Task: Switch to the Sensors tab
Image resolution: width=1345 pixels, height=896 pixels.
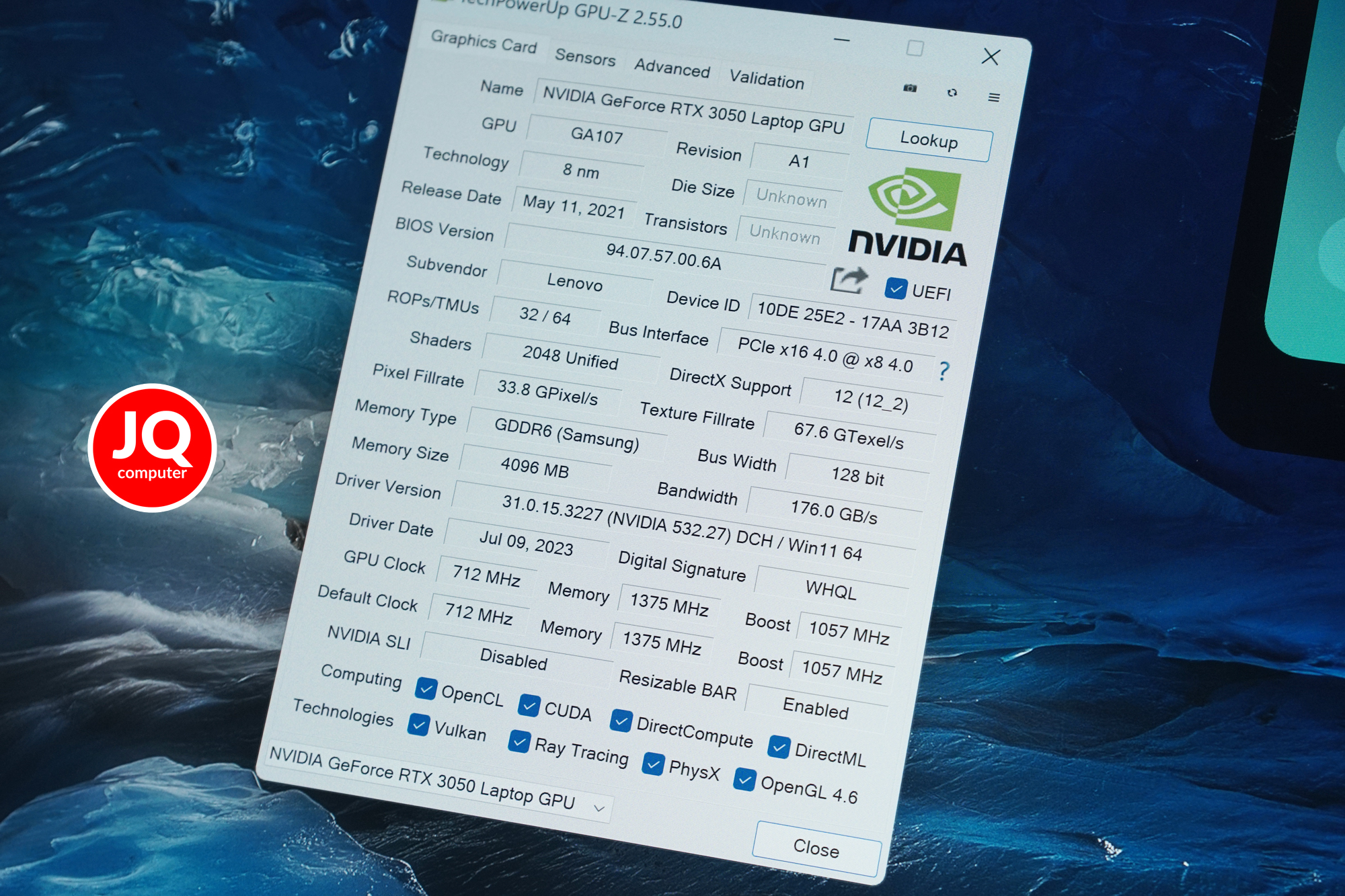Action: click(585, 58)
